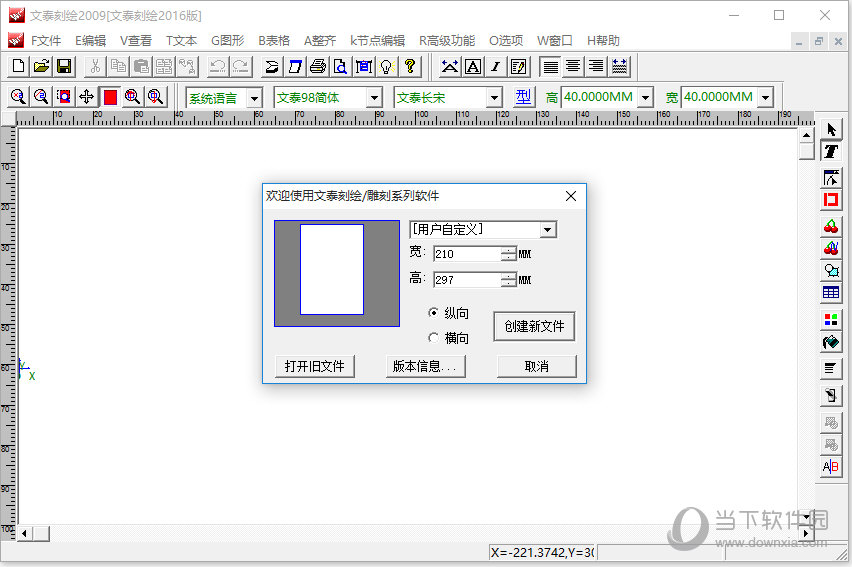Open the V查看 menu

136,41
